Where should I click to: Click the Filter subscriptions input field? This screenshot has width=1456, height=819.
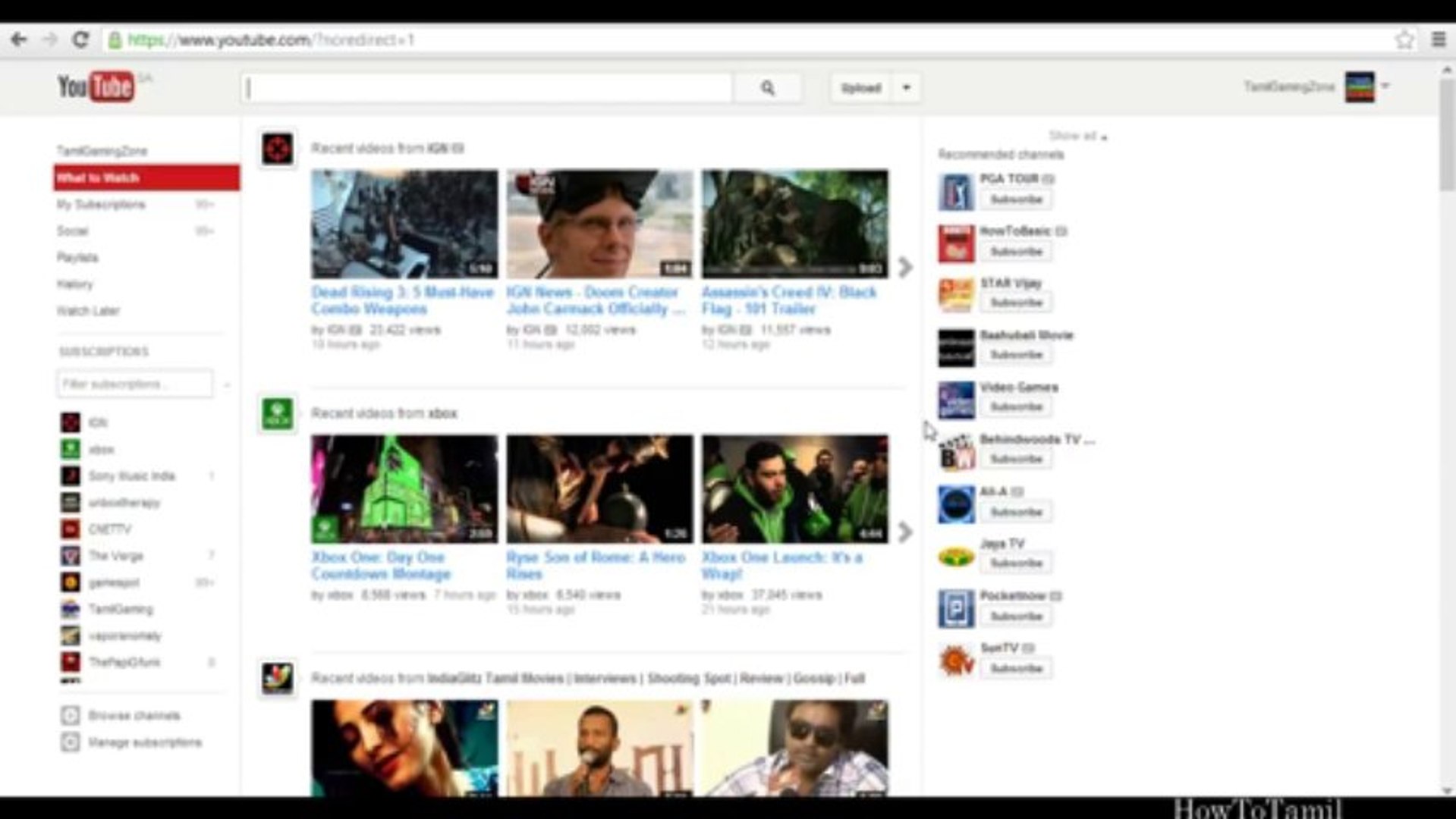pos(134,384)
